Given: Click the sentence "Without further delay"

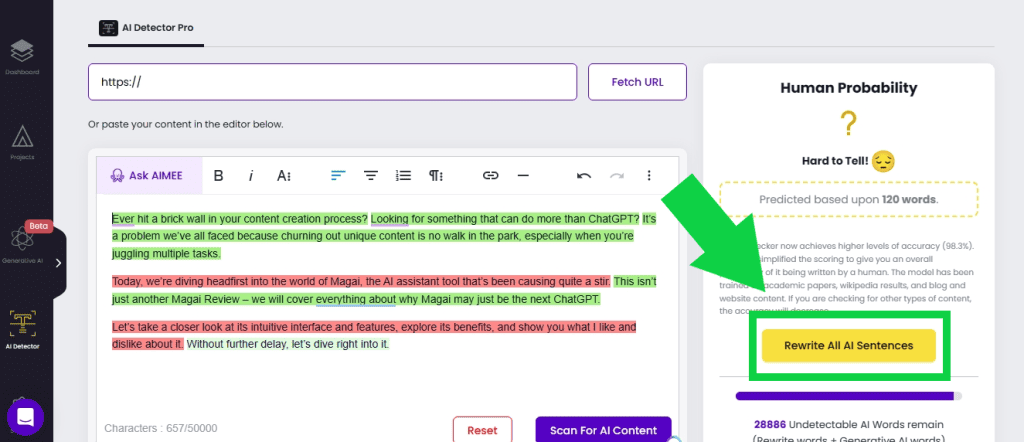Looking at the screenshot, I should pos(288,344).
